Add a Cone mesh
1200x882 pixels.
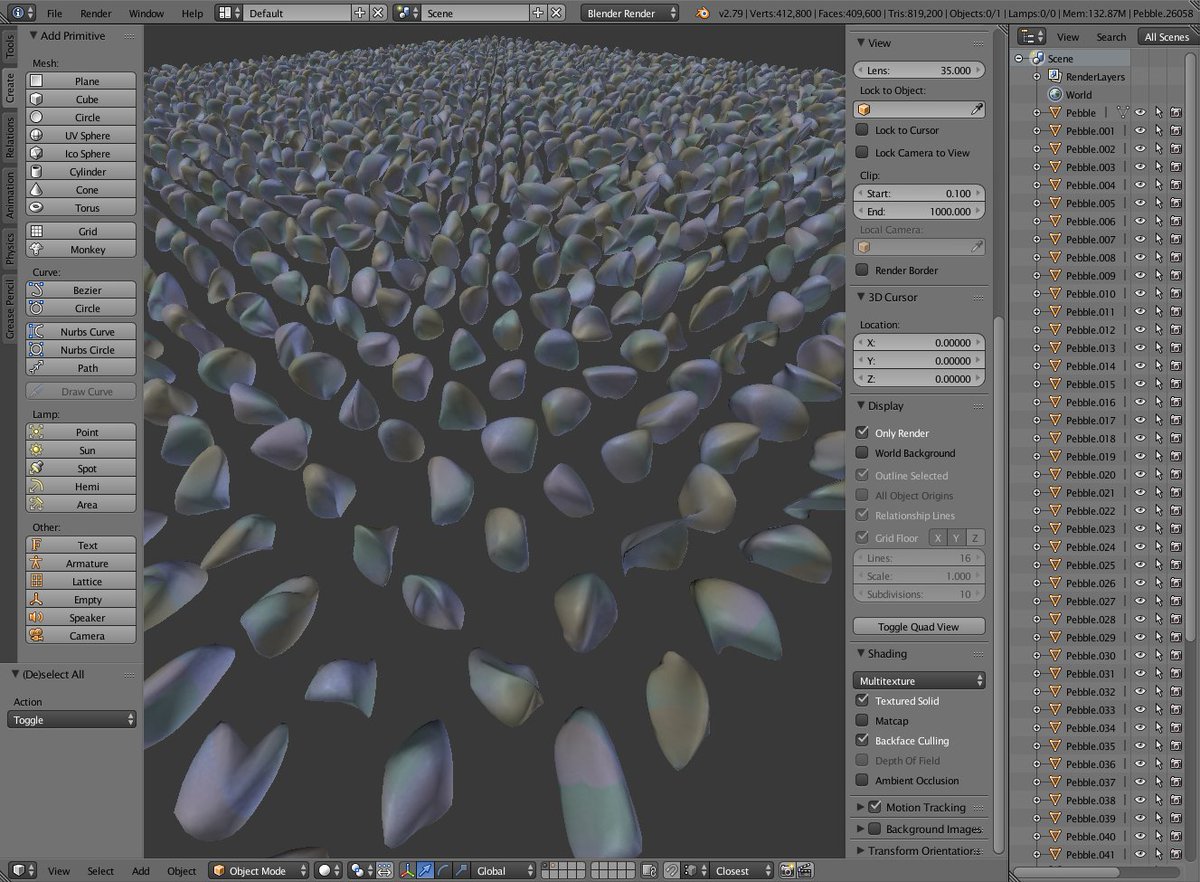[81, 189]
